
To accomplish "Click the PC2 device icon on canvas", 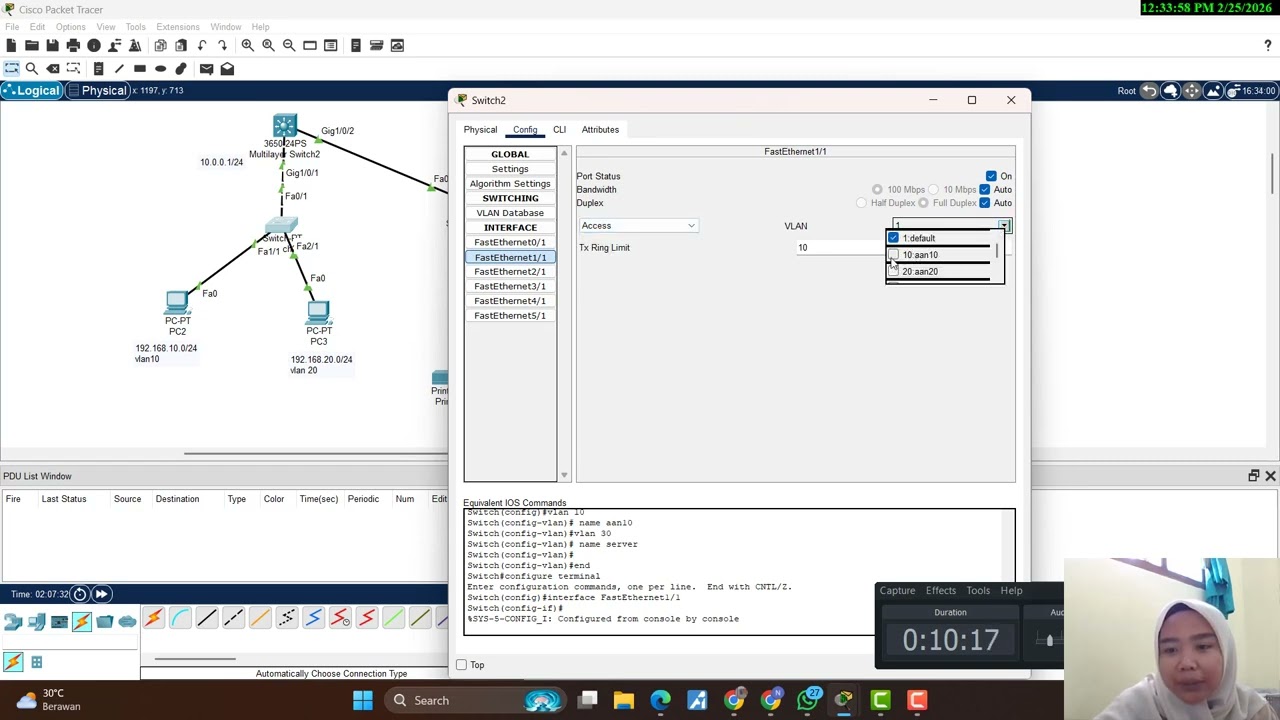I will [x=177, y=302].
